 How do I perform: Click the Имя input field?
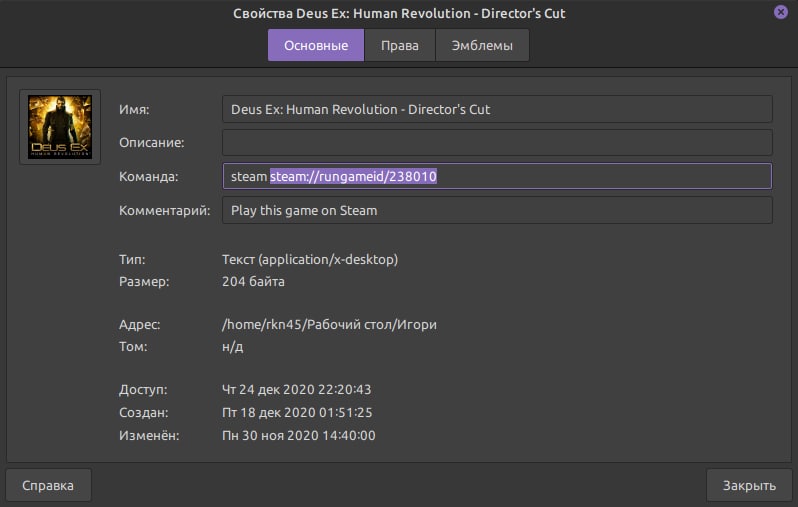click(x=497, y=109)
